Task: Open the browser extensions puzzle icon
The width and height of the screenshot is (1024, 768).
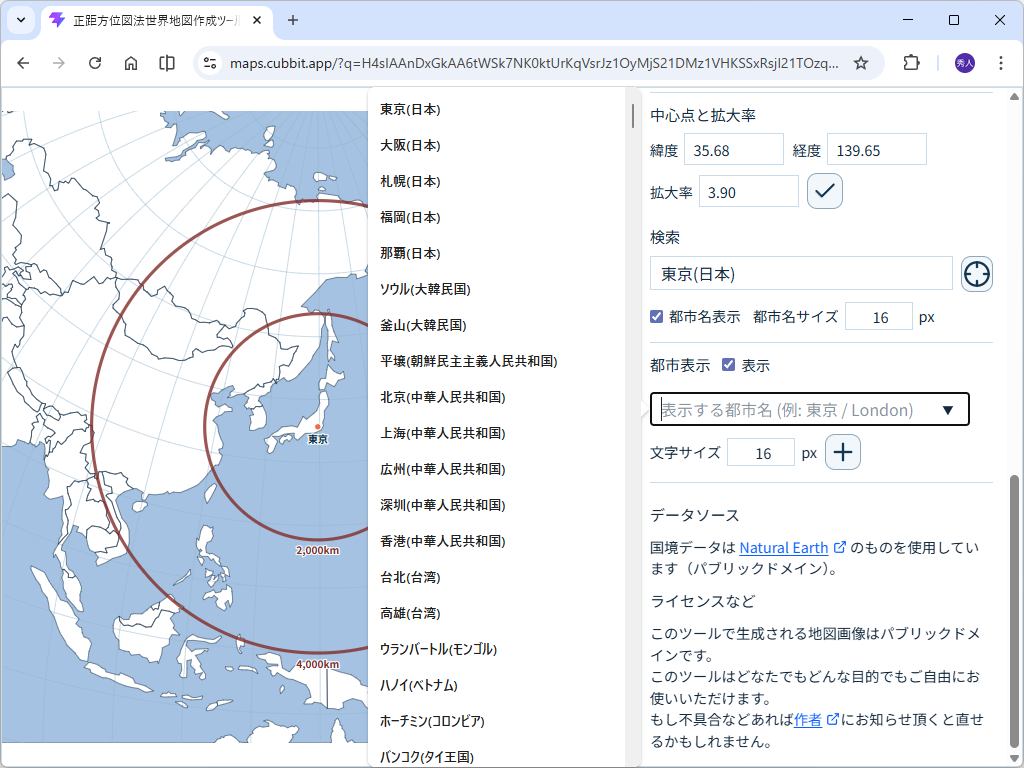Action: (911, 62)
